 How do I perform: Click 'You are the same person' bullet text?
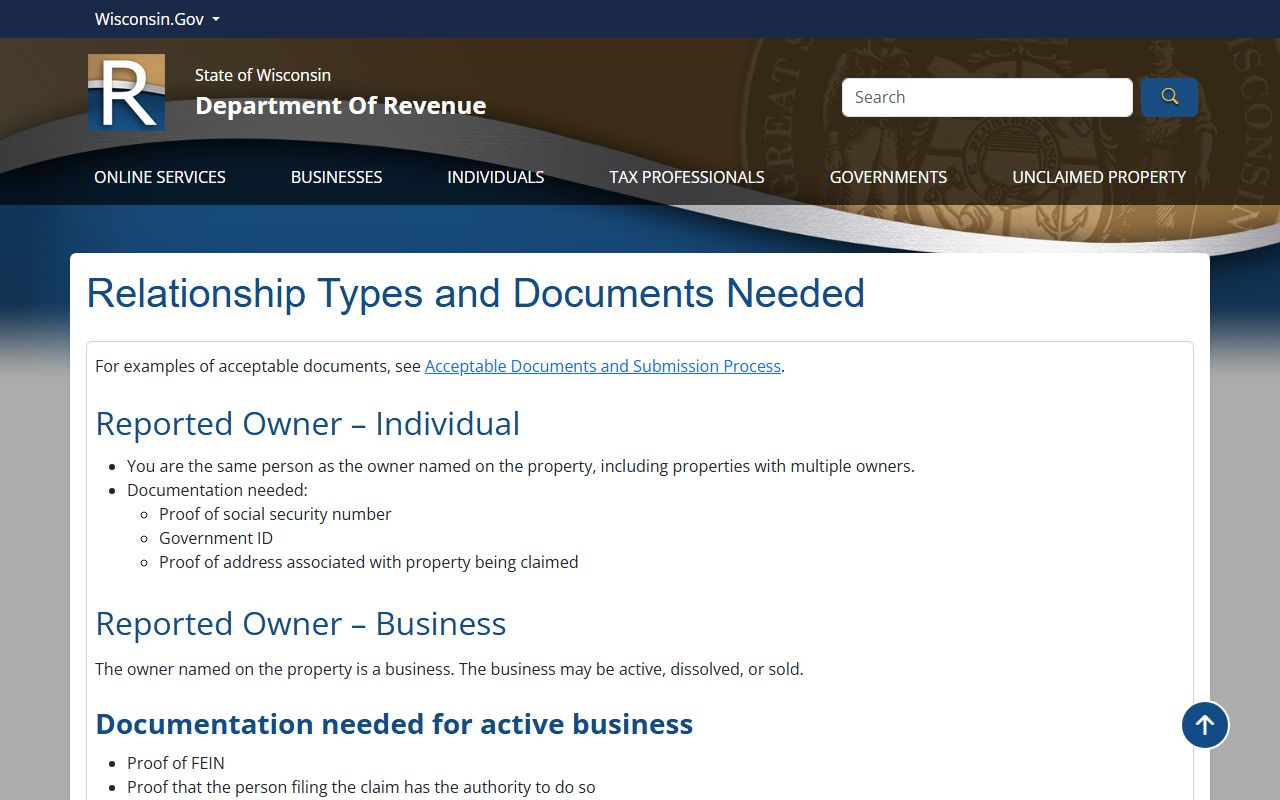[x=521, y=466]
